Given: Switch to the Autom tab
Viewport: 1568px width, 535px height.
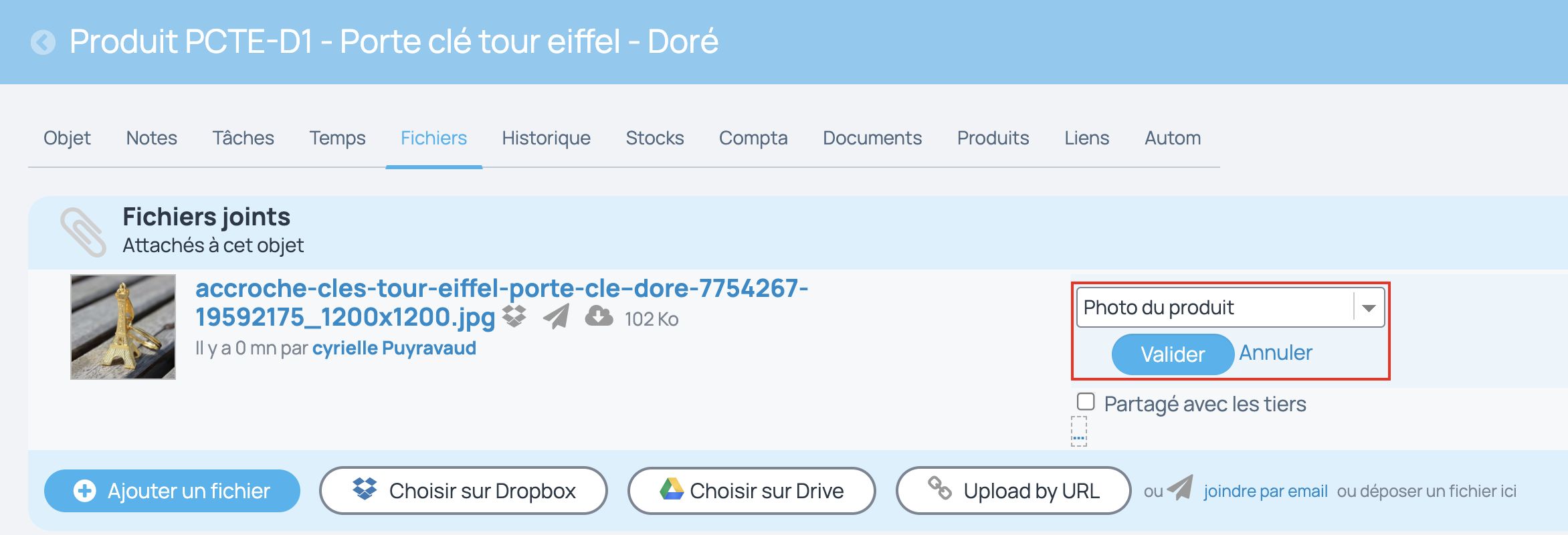Looking at the screenshot, I should [x=1173, y=138].
